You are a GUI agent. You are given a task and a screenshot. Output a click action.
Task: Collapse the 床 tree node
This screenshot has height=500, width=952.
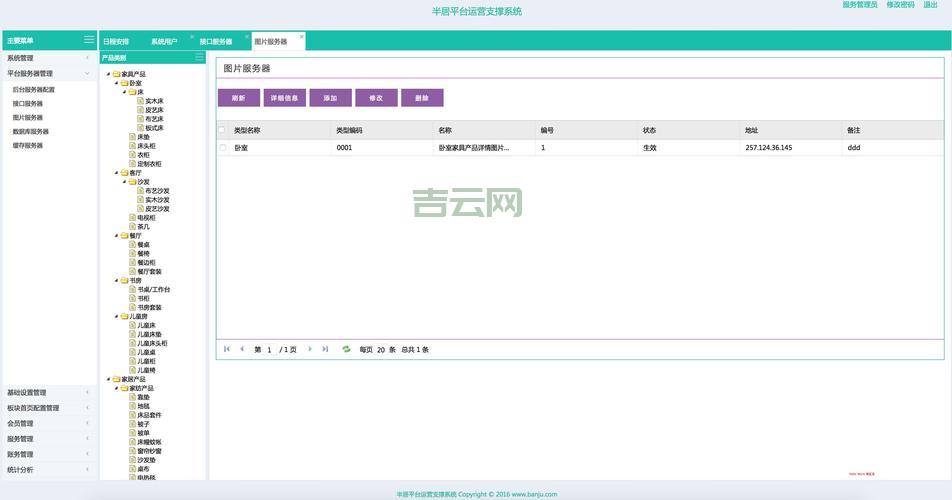coord(124,92)
